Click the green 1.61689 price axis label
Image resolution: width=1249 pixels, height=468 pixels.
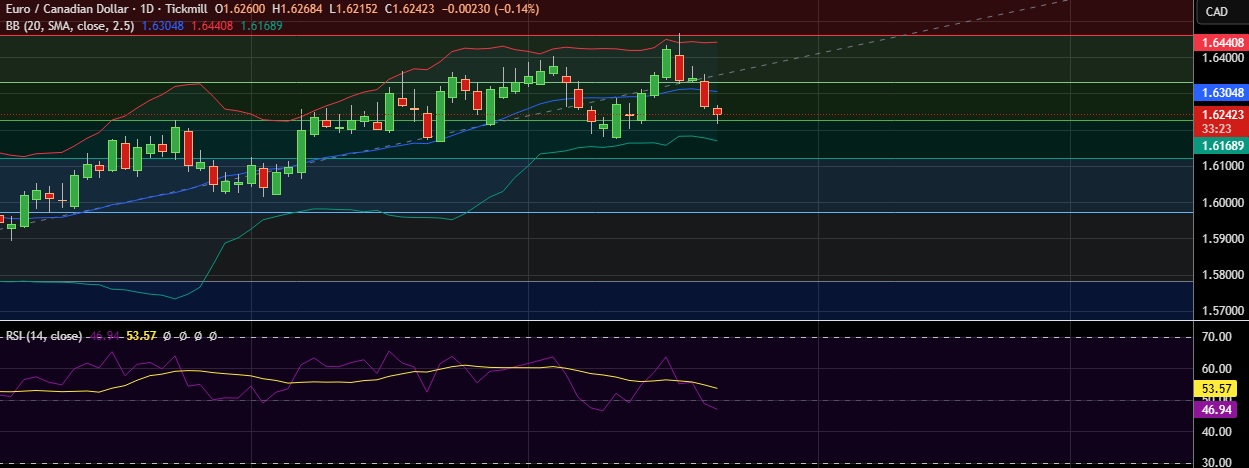(x=1222, y=146)
